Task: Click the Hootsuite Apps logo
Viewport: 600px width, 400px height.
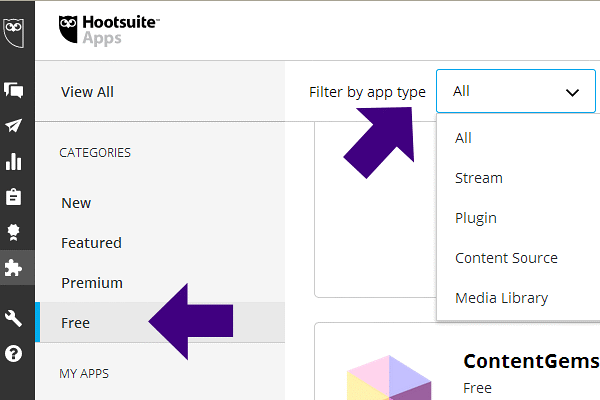Action: pos(109,30)
